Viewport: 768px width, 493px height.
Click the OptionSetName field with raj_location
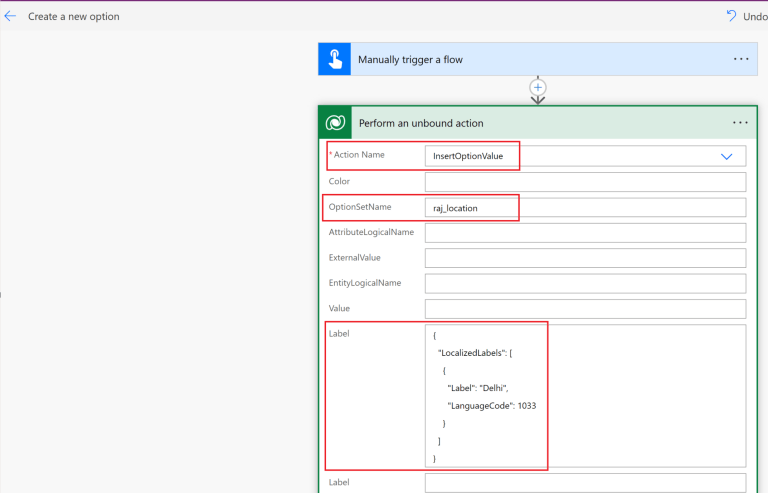click(585, 207)
